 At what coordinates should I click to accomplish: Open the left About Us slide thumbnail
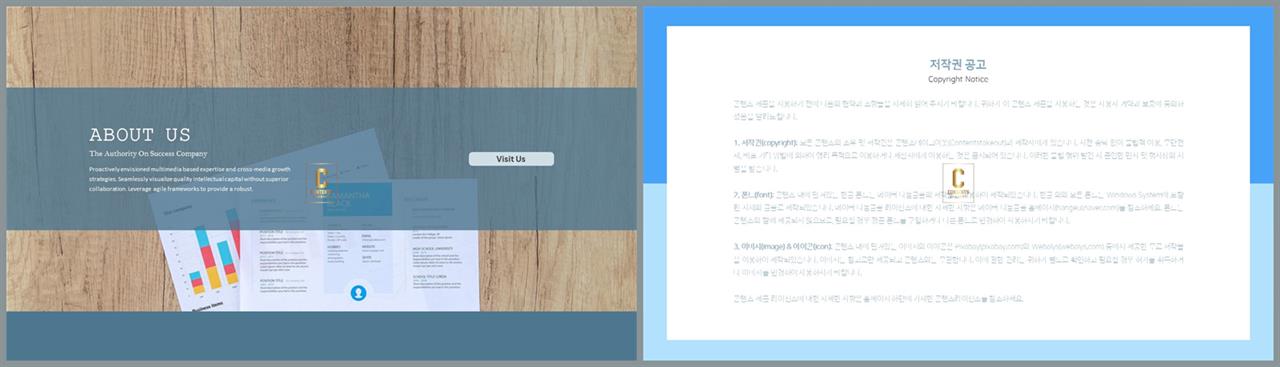[321, 184]
